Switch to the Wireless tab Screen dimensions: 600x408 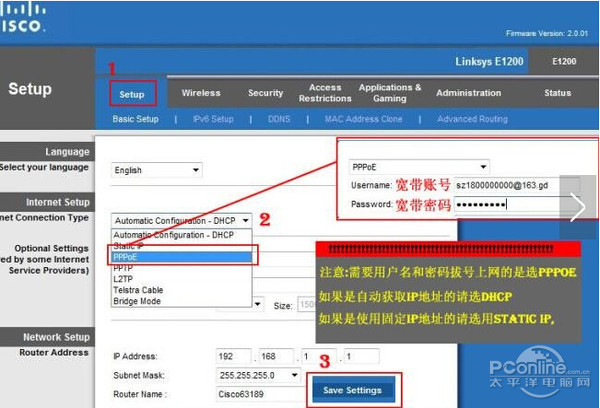tap(201, 93)
